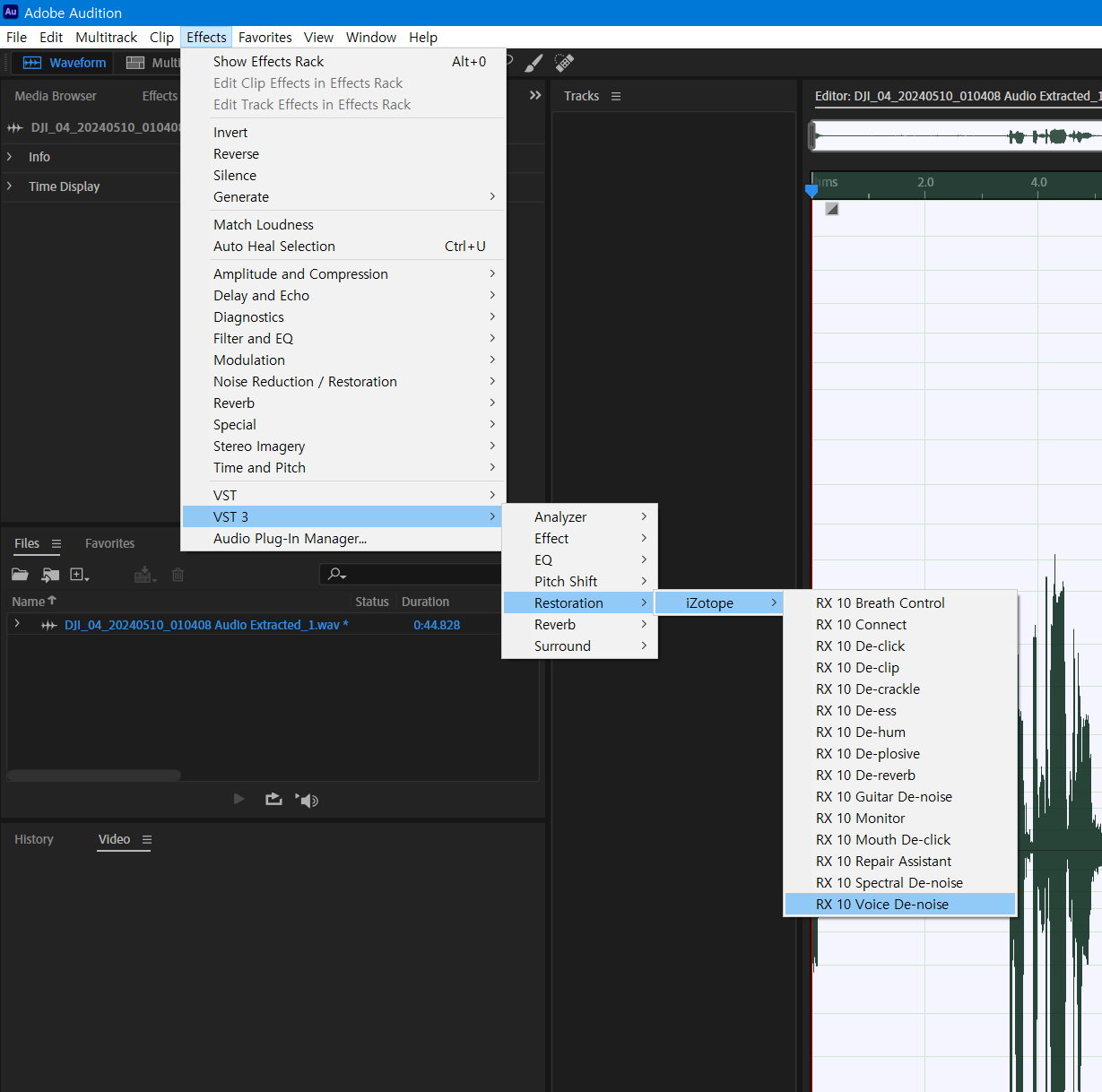Open the Help menu

pos(423,38)
